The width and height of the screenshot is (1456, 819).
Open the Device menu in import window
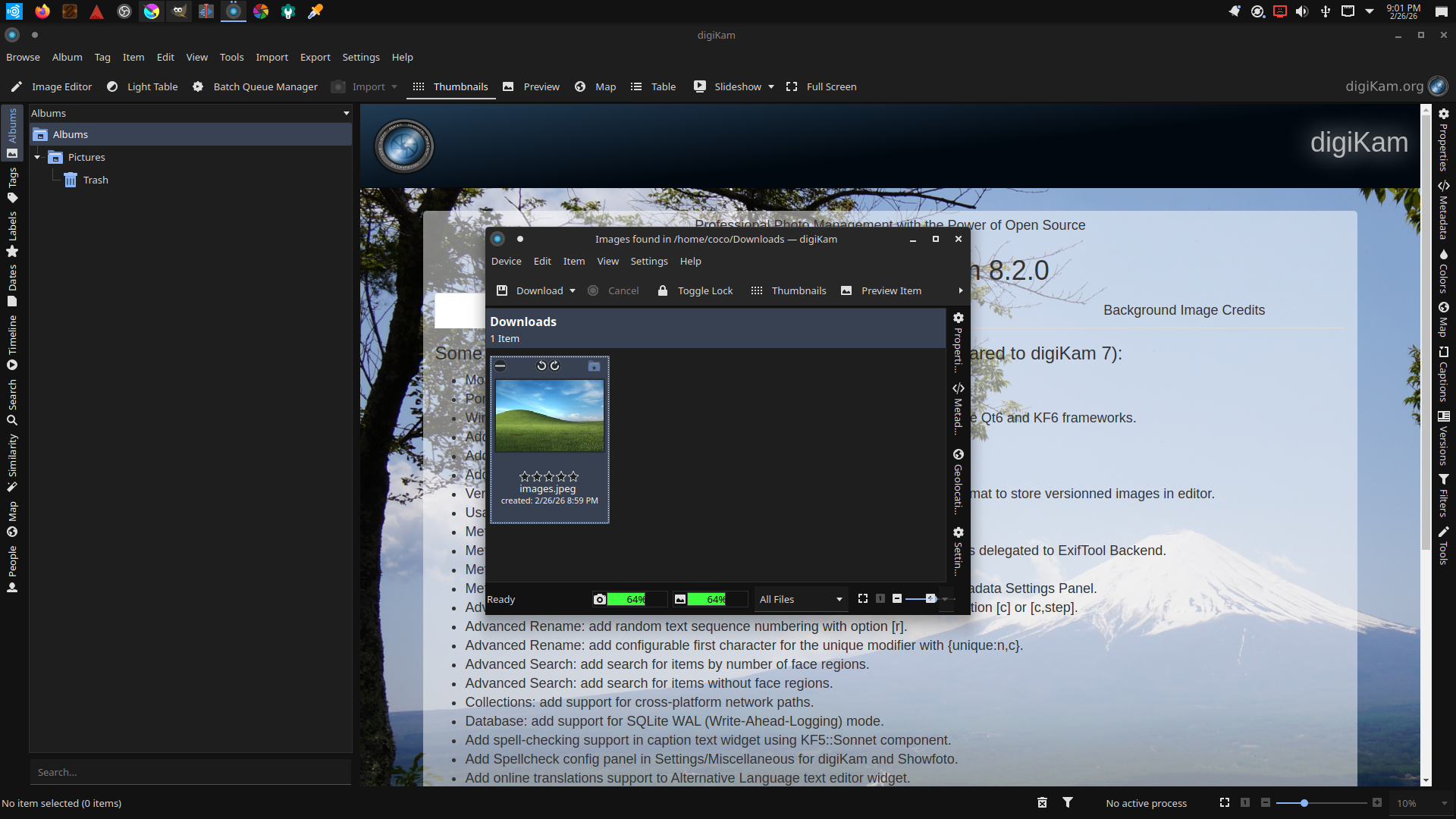(x=506, y=261)
